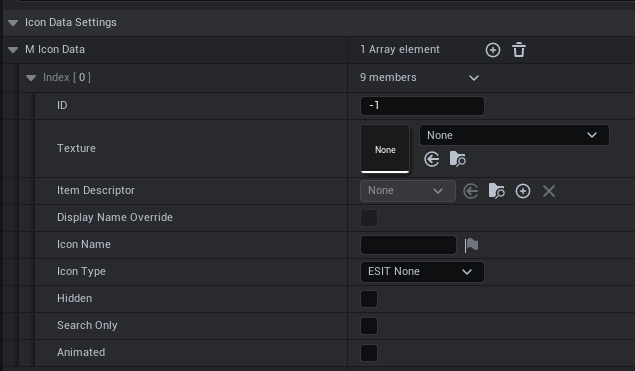This screenshot has height=371, width=635.
Task: Click the ID value field showing -1
Action: 422,106
